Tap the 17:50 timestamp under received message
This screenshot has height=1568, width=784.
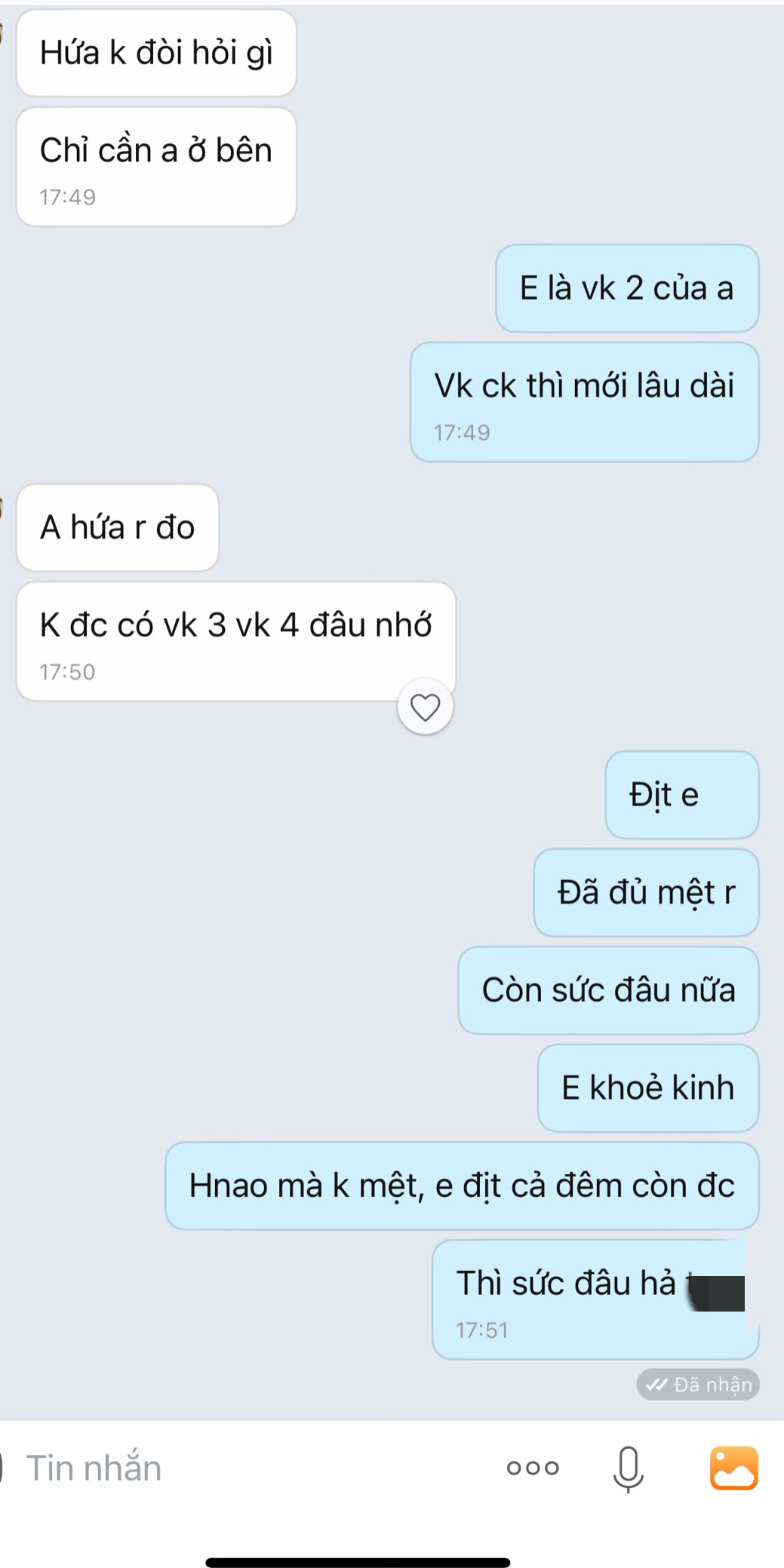67,672
